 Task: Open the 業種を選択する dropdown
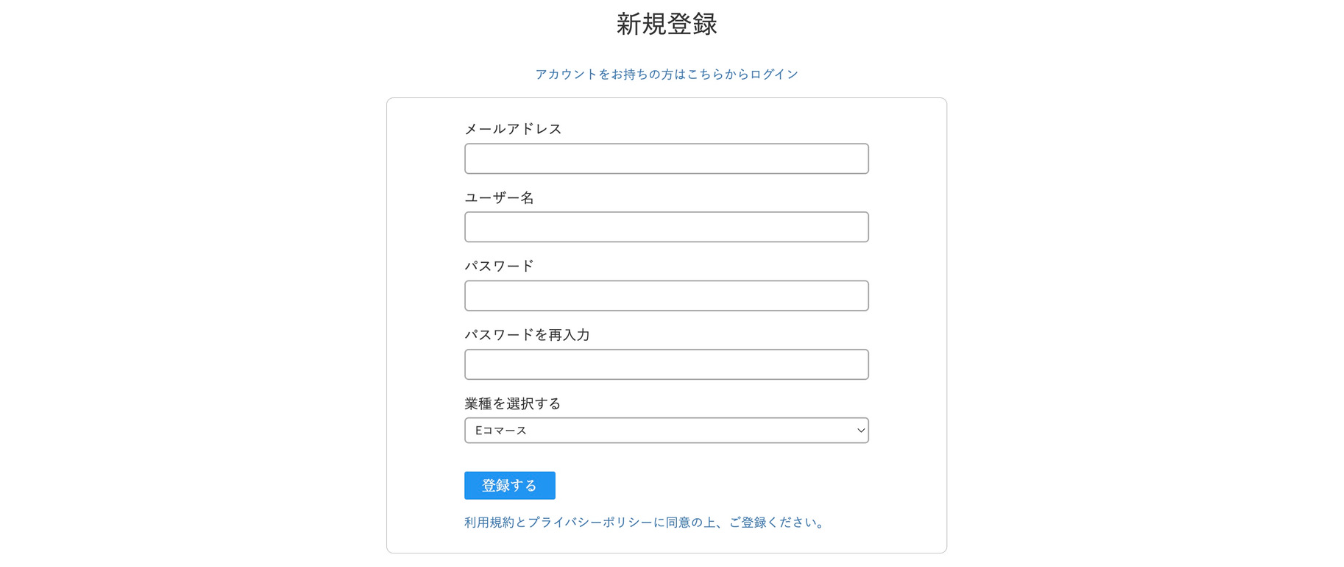666,430
